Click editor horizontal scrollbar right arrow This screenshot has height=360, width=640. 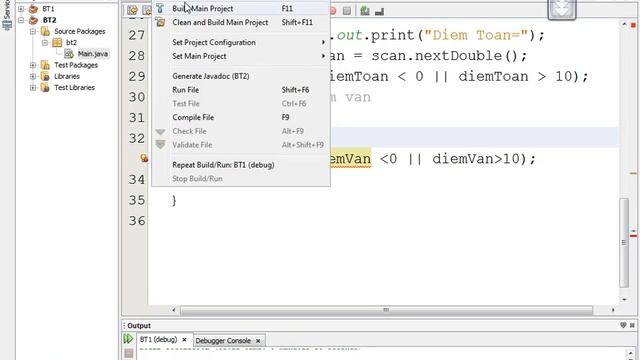tap(613, 310)
